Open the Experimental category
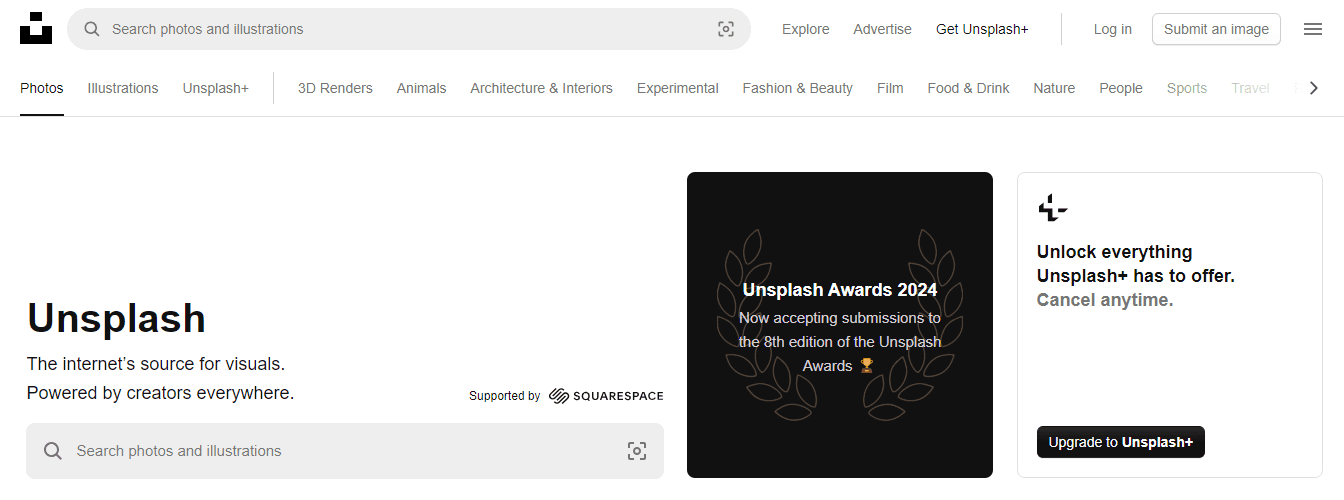This screenshot has width=1344, height=500. (678, 88)
